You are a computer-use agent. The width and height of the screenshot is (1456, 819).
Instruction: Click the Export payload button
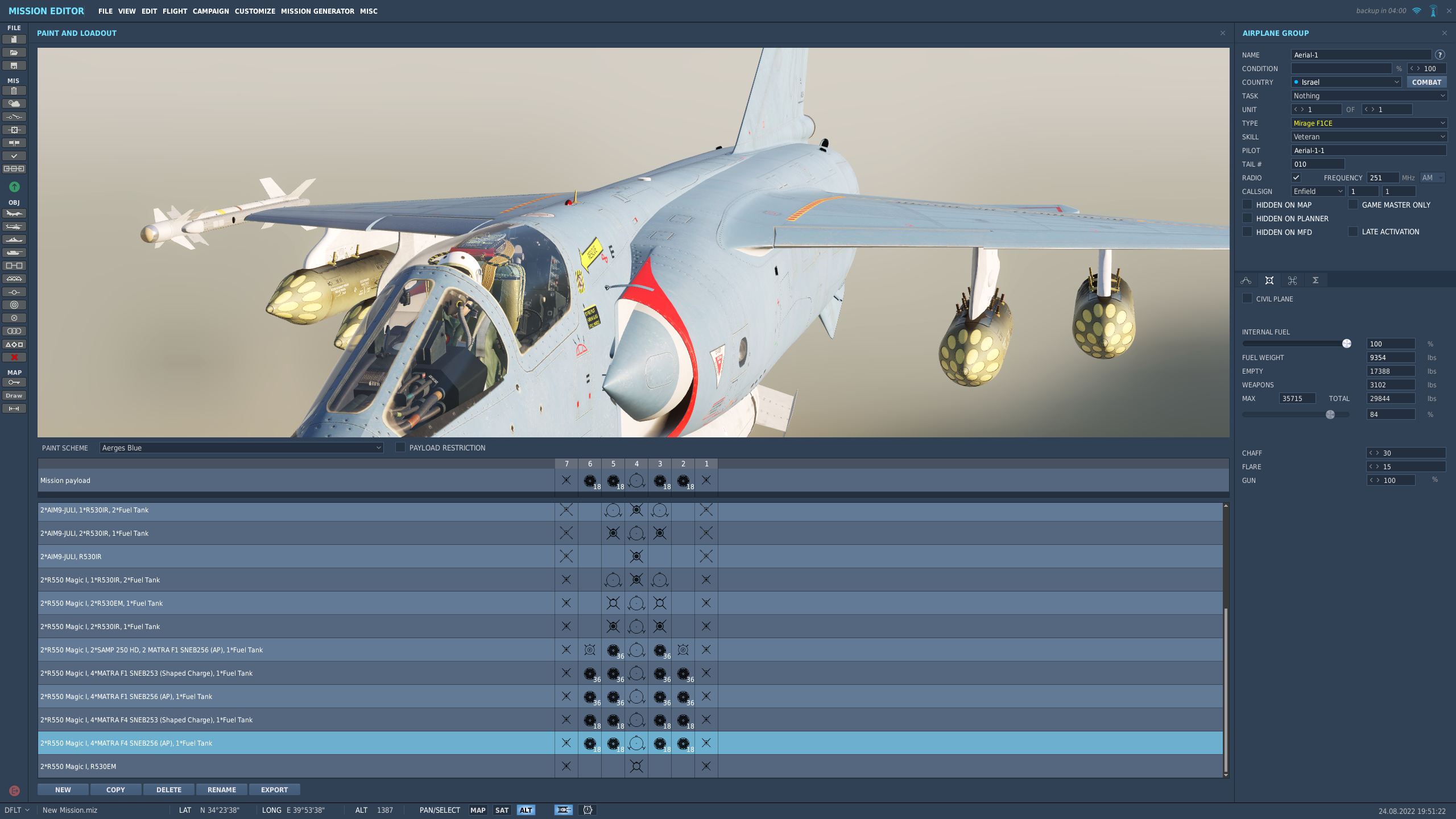coord(274,789)
